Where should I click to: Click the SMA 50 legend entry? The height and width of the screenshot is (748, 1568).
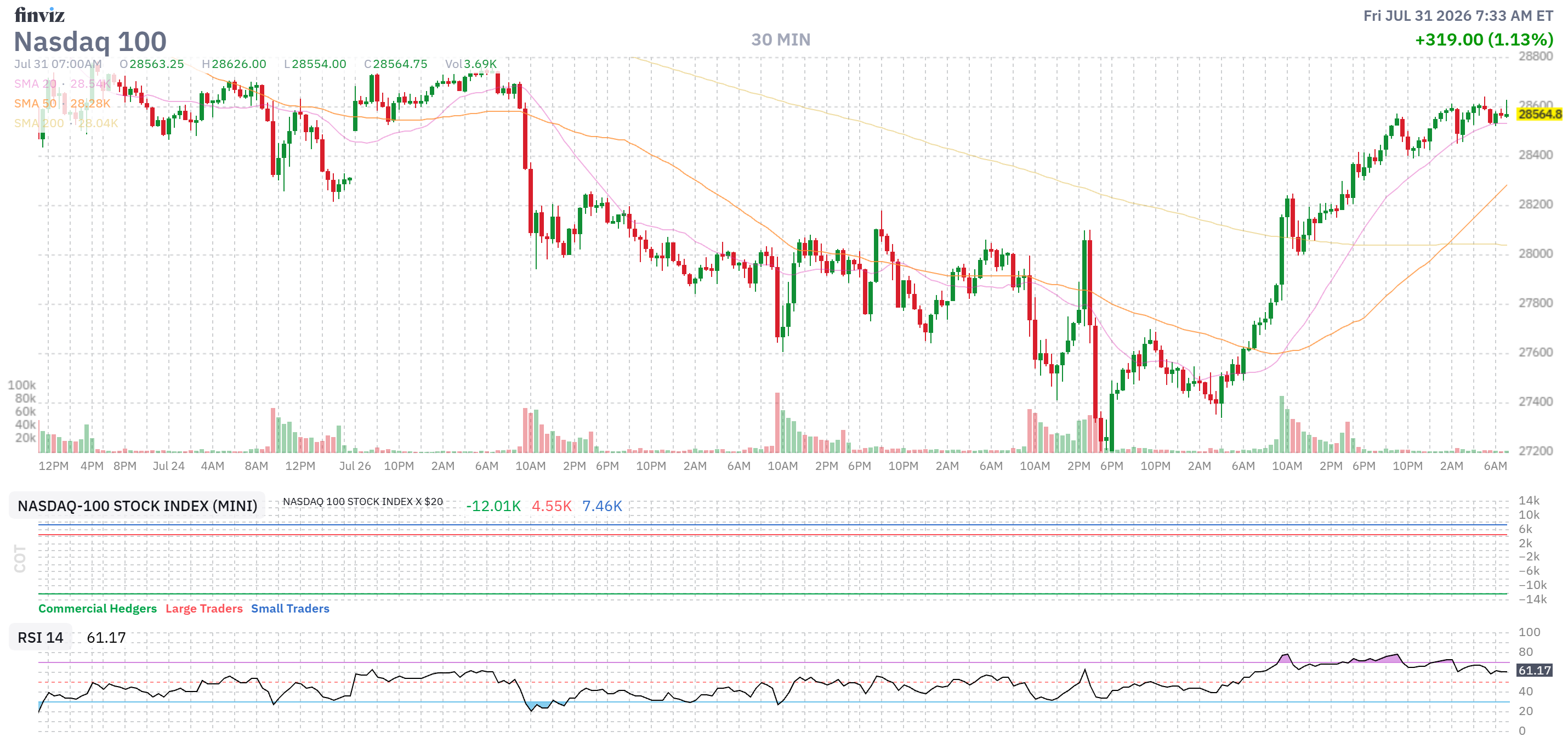pos(62,104)
